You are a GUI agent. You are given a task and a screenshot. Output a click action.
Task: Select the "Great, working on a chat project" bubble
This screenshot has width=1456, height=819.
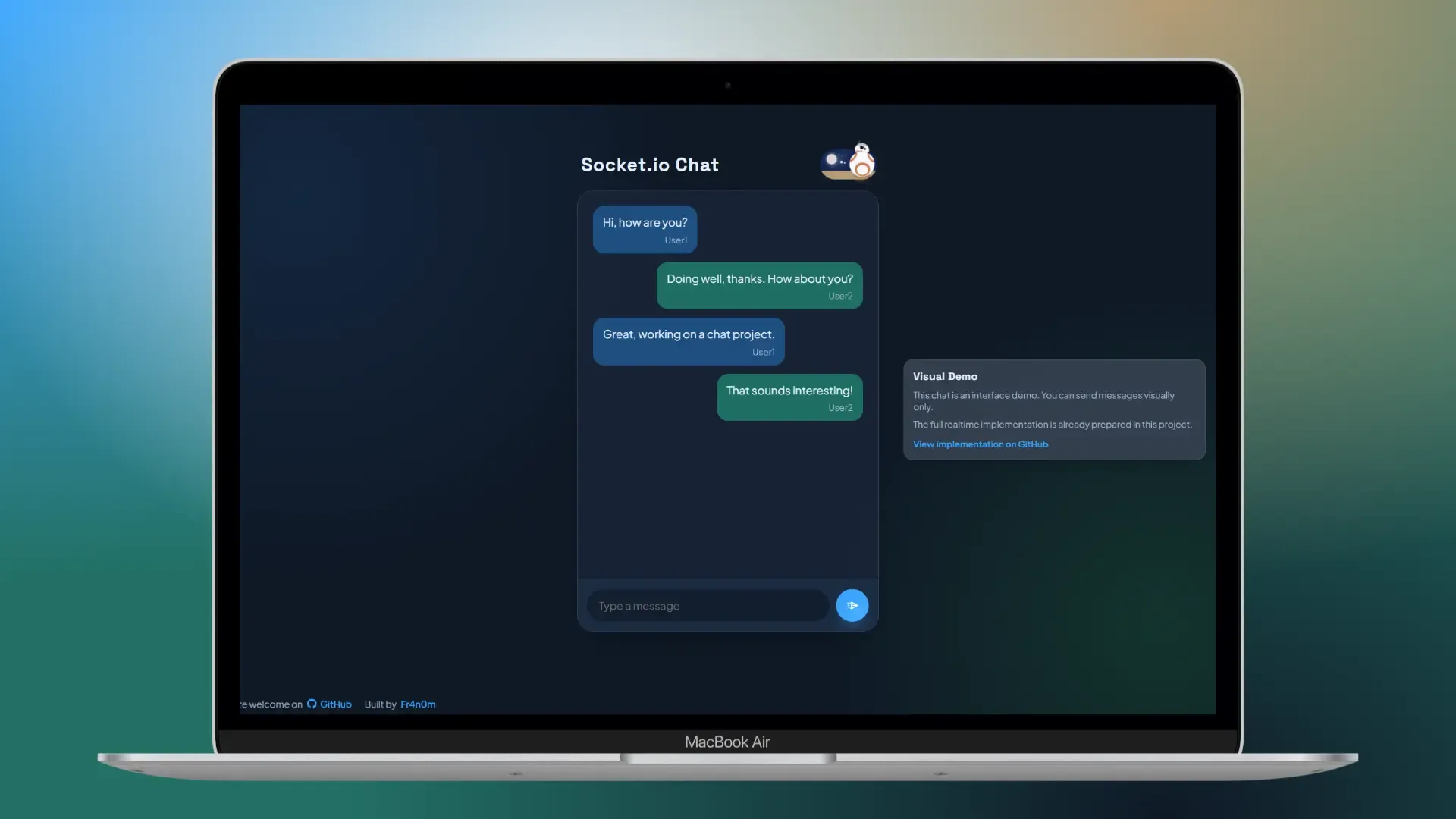689,341
